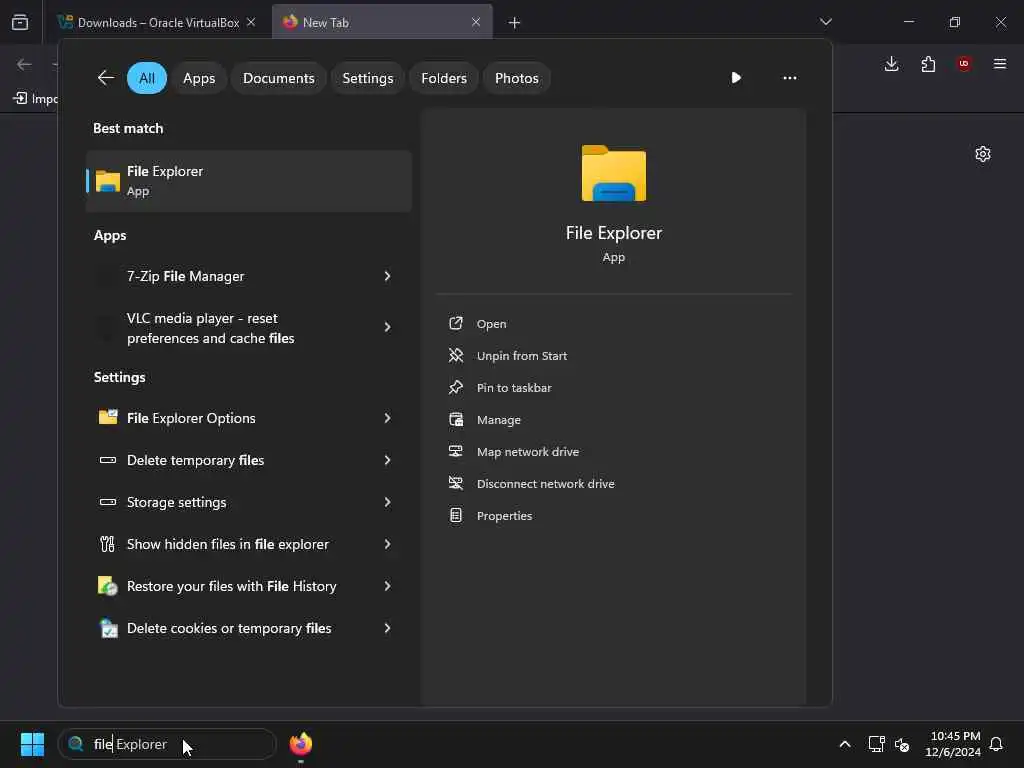The width and height of the screenshot is (1024, 768).
Task: Open the search panel three-dot options menu
Action: (790, 78)
